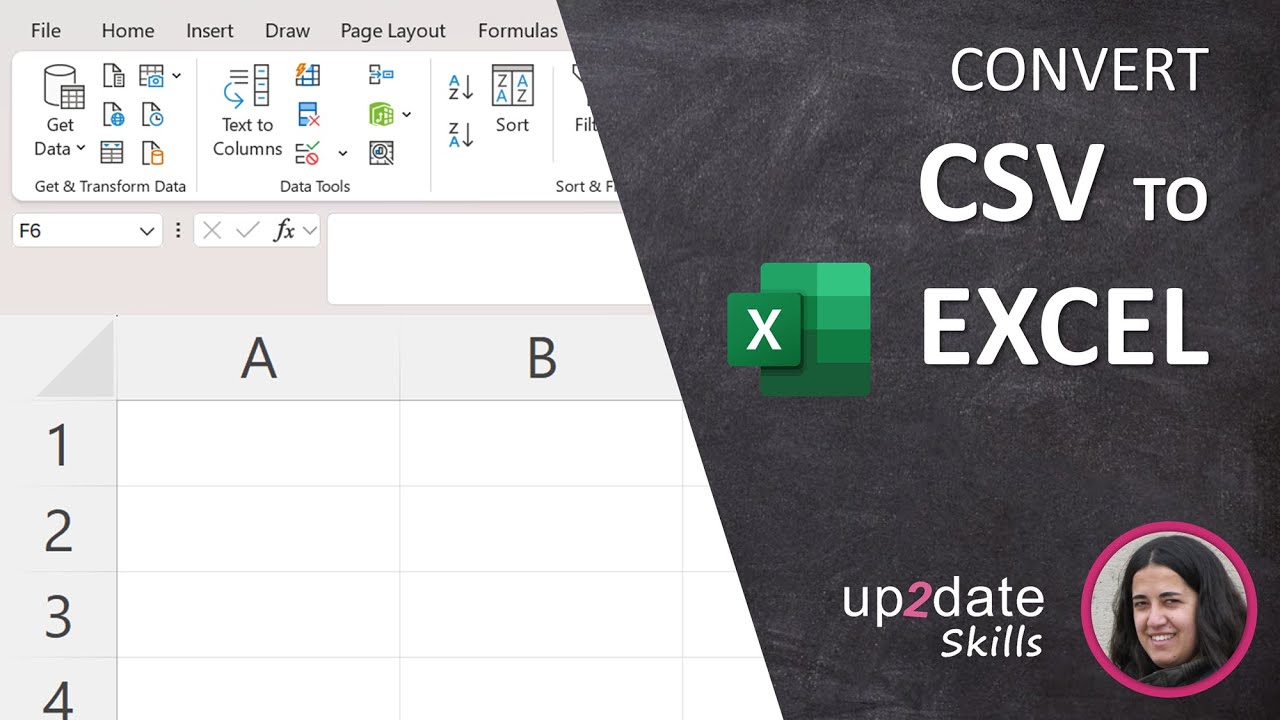Select column A header
This screenshot has width=1280, height=720.
coord(258,358)
